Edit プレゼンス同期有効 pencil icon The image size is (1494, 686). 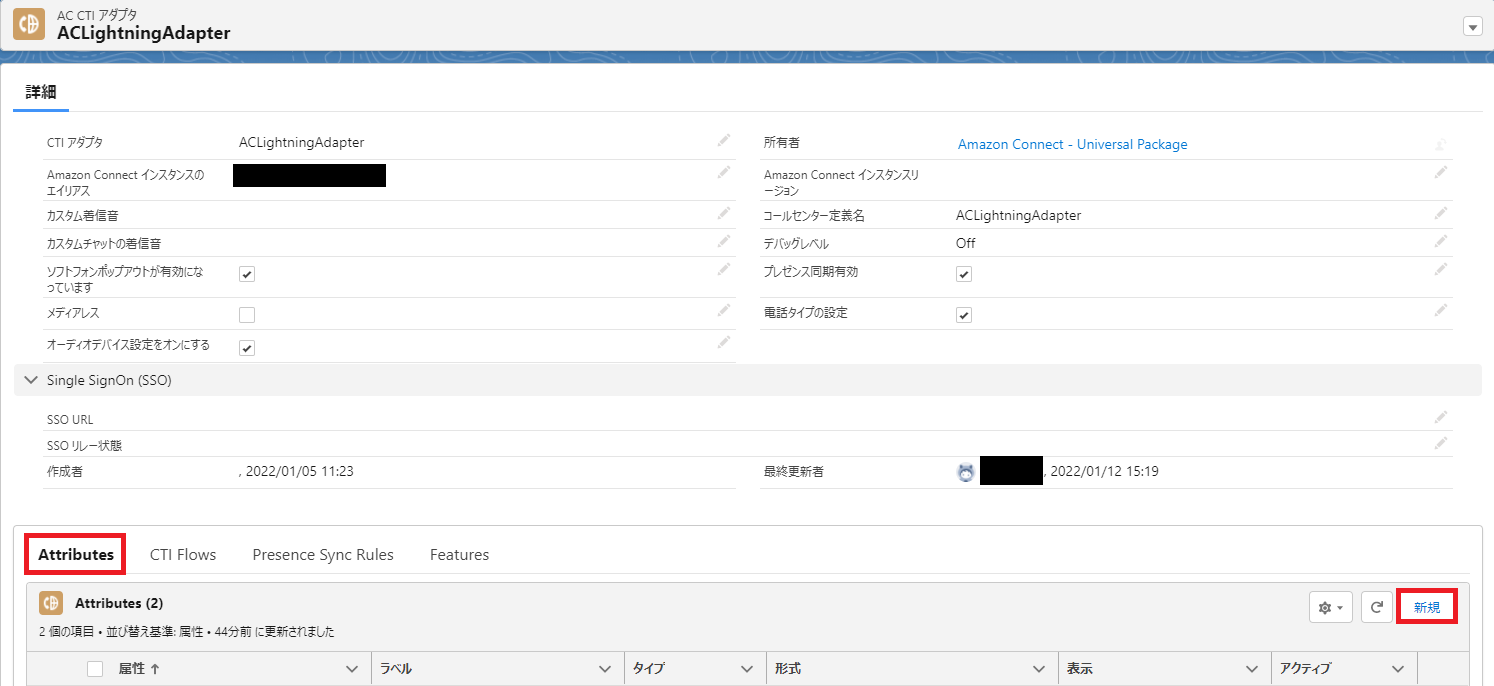point(1441,268)
